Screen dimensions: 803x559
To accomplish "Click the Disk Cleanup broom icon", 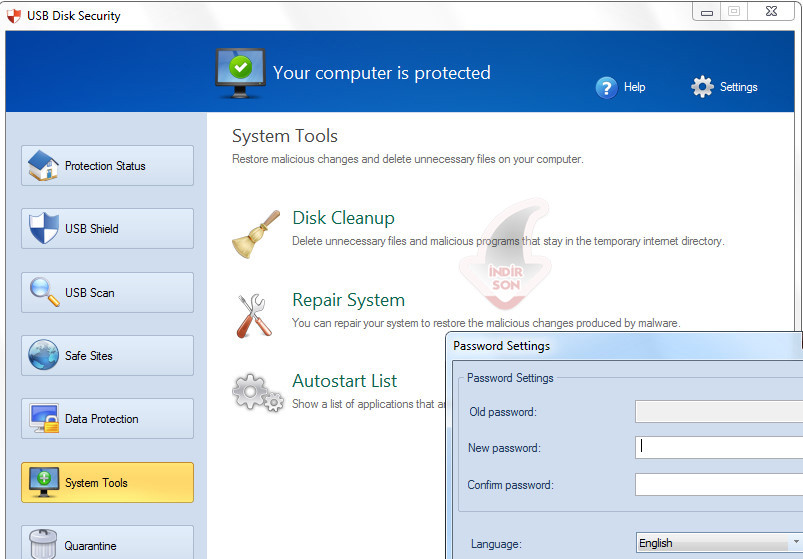I will point(256,234).
